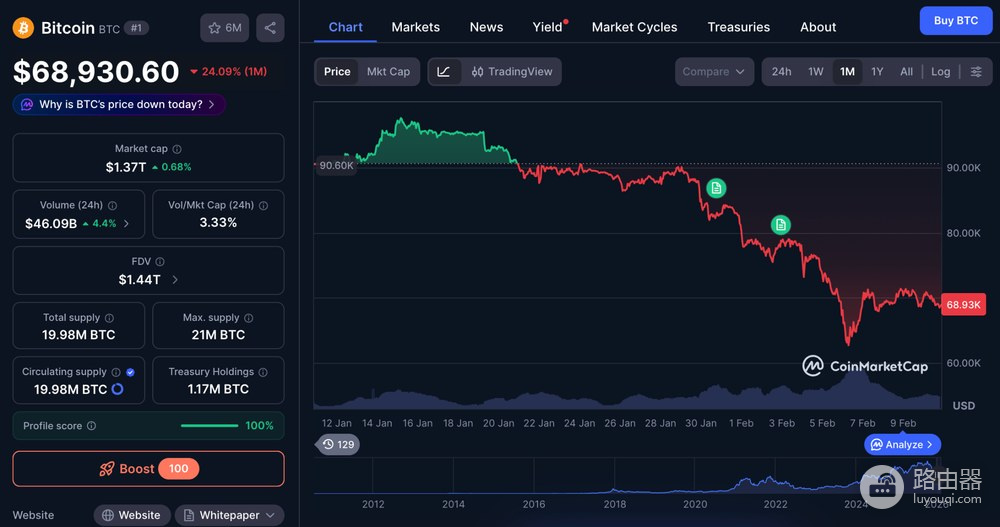
Task: Click the Profile score info icon
Action: coord(91,426)
